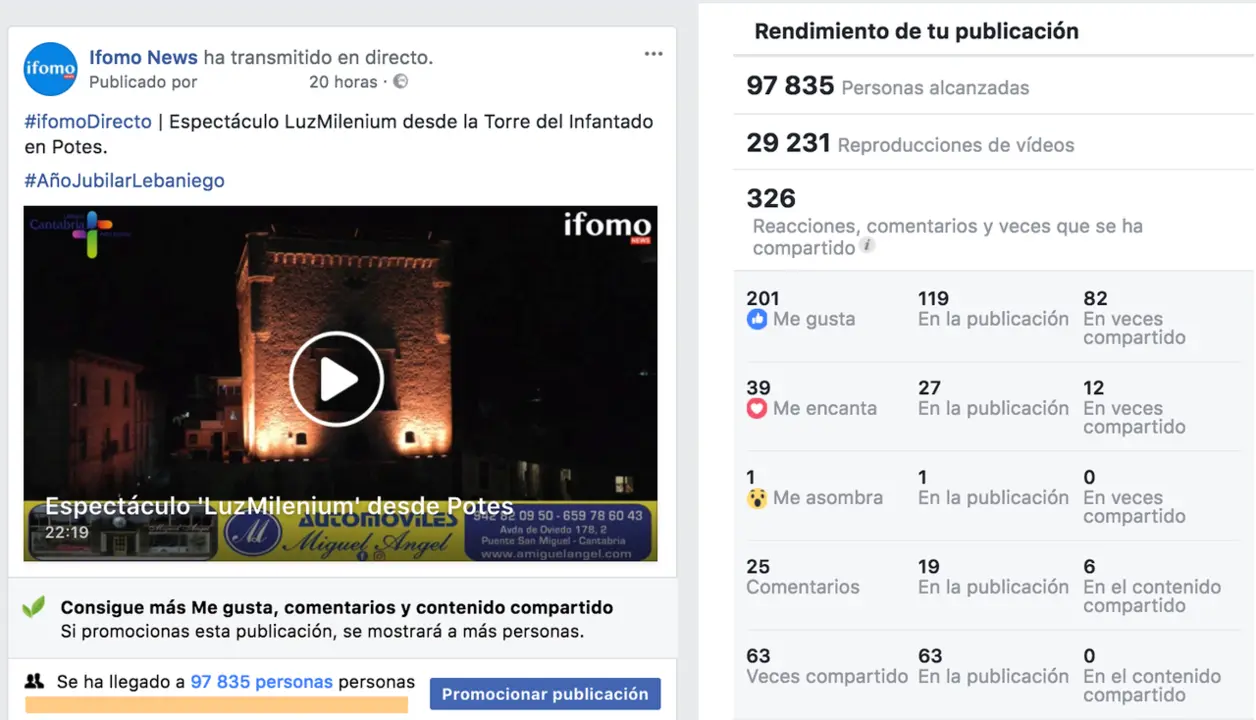Click the people reached icon
Screen dimensions: 1256x720
point(35,682)
